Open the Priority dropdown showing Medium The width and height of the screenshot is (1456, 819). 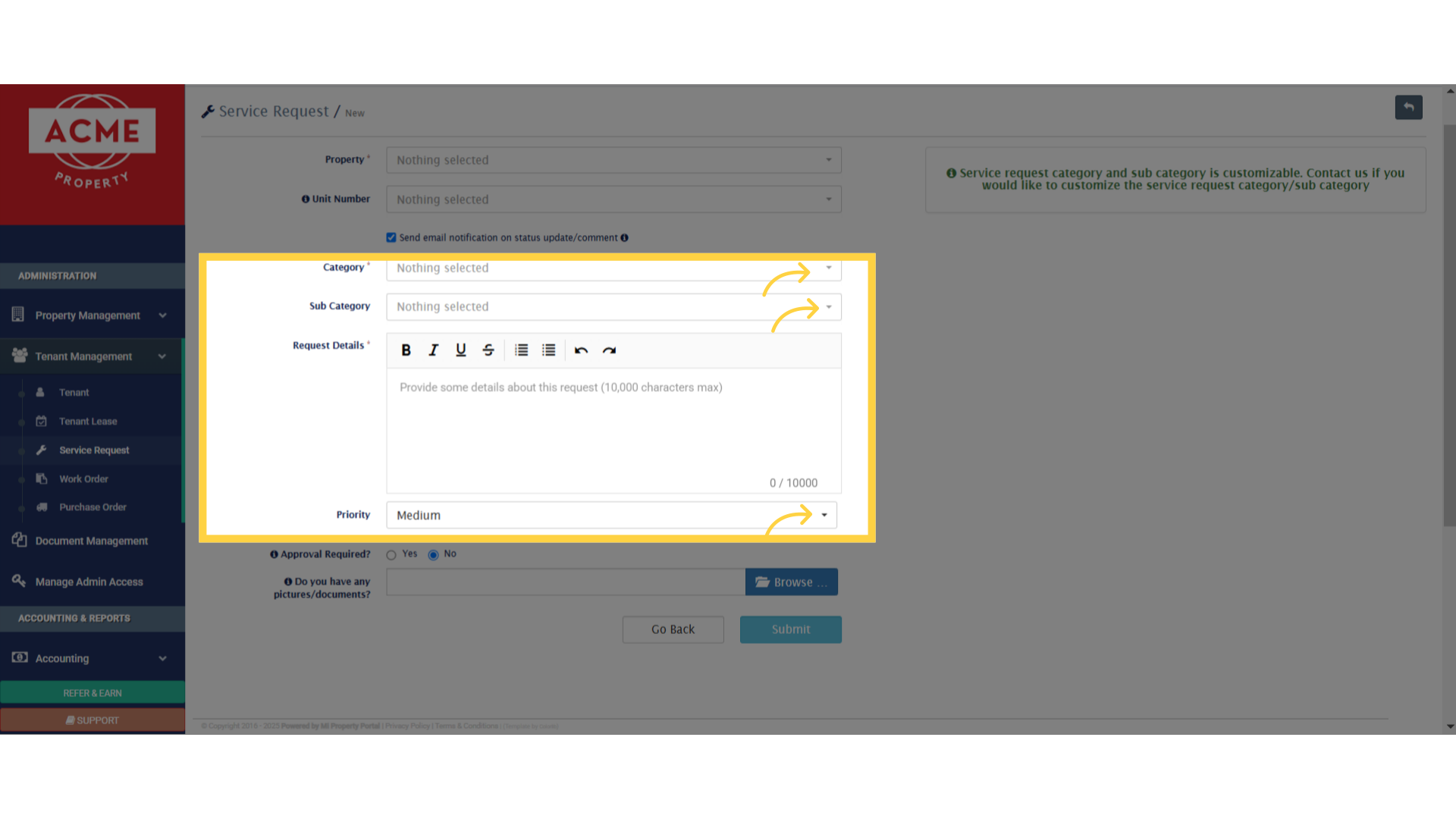[611, 515]
